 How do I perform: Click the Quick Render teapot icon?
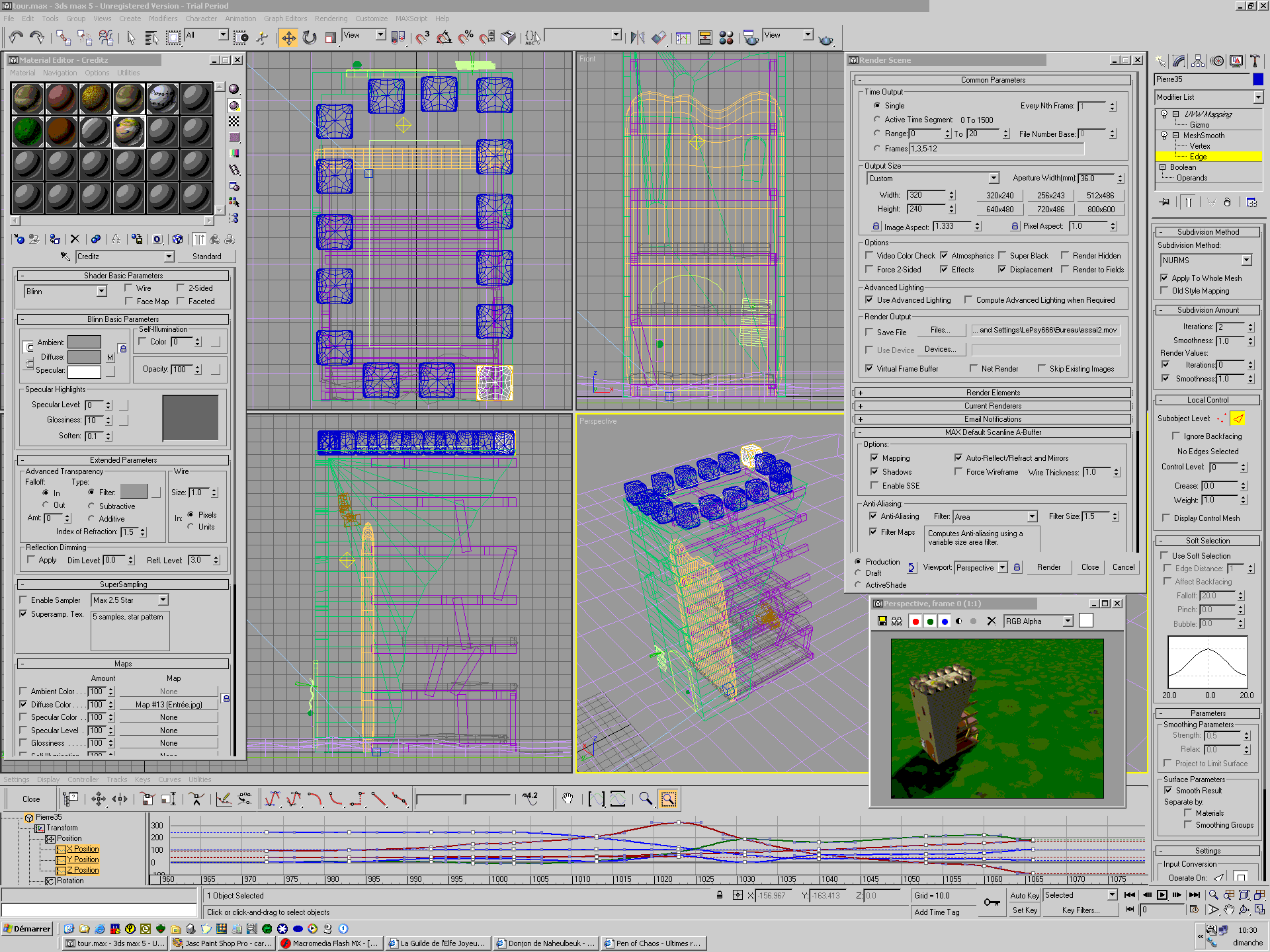(x=825, y=40)
